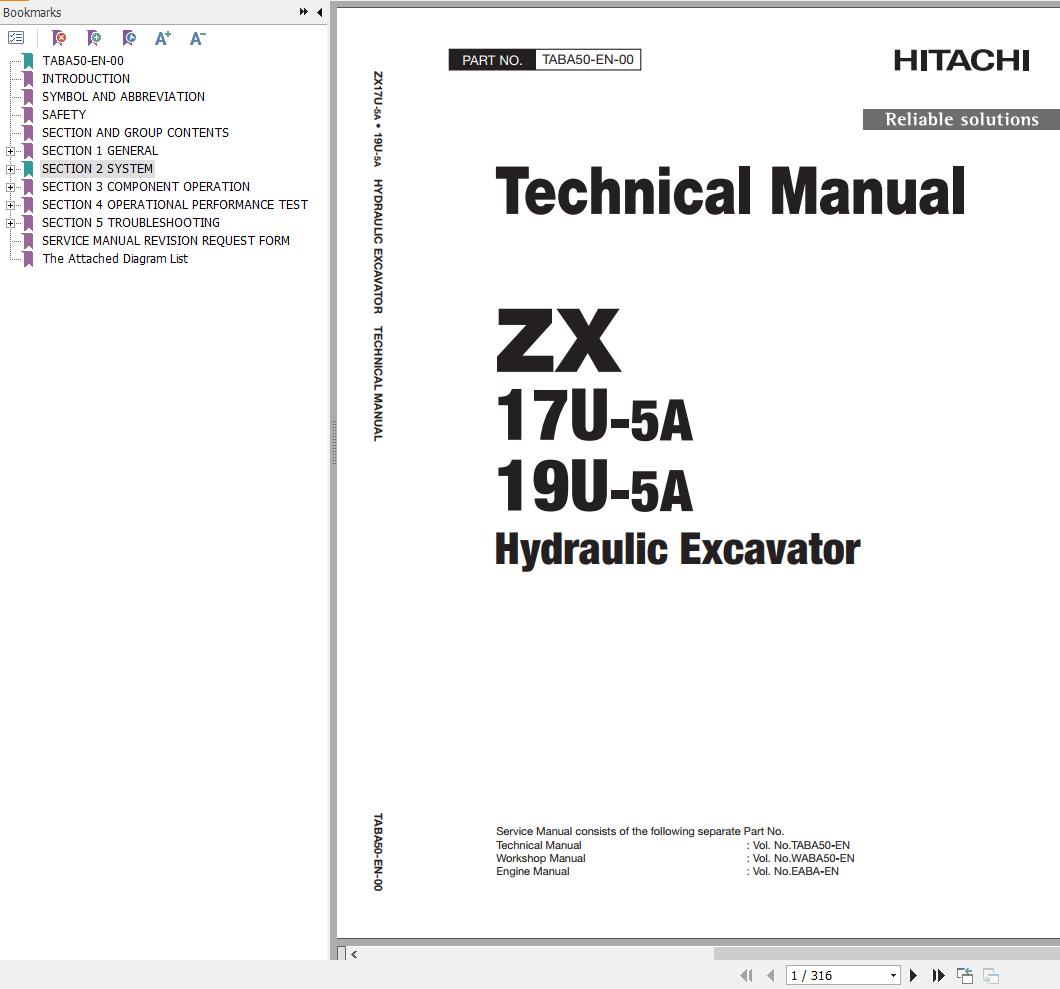1060x989 pixels.
Task: Click the next page arrow button
Action: (914, 975)
